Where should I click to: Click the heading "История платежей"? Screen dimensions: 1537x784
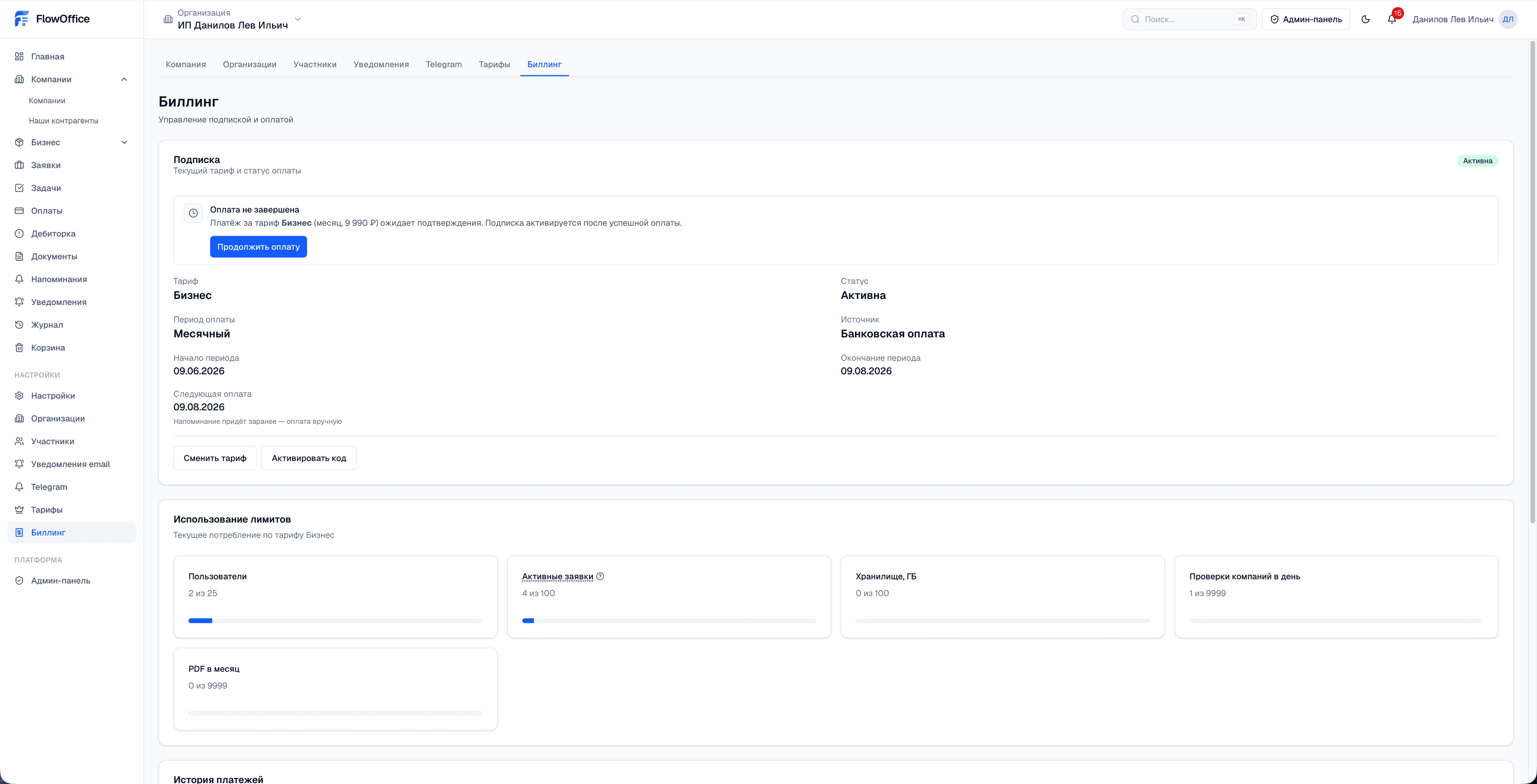(x=219, y=779)
